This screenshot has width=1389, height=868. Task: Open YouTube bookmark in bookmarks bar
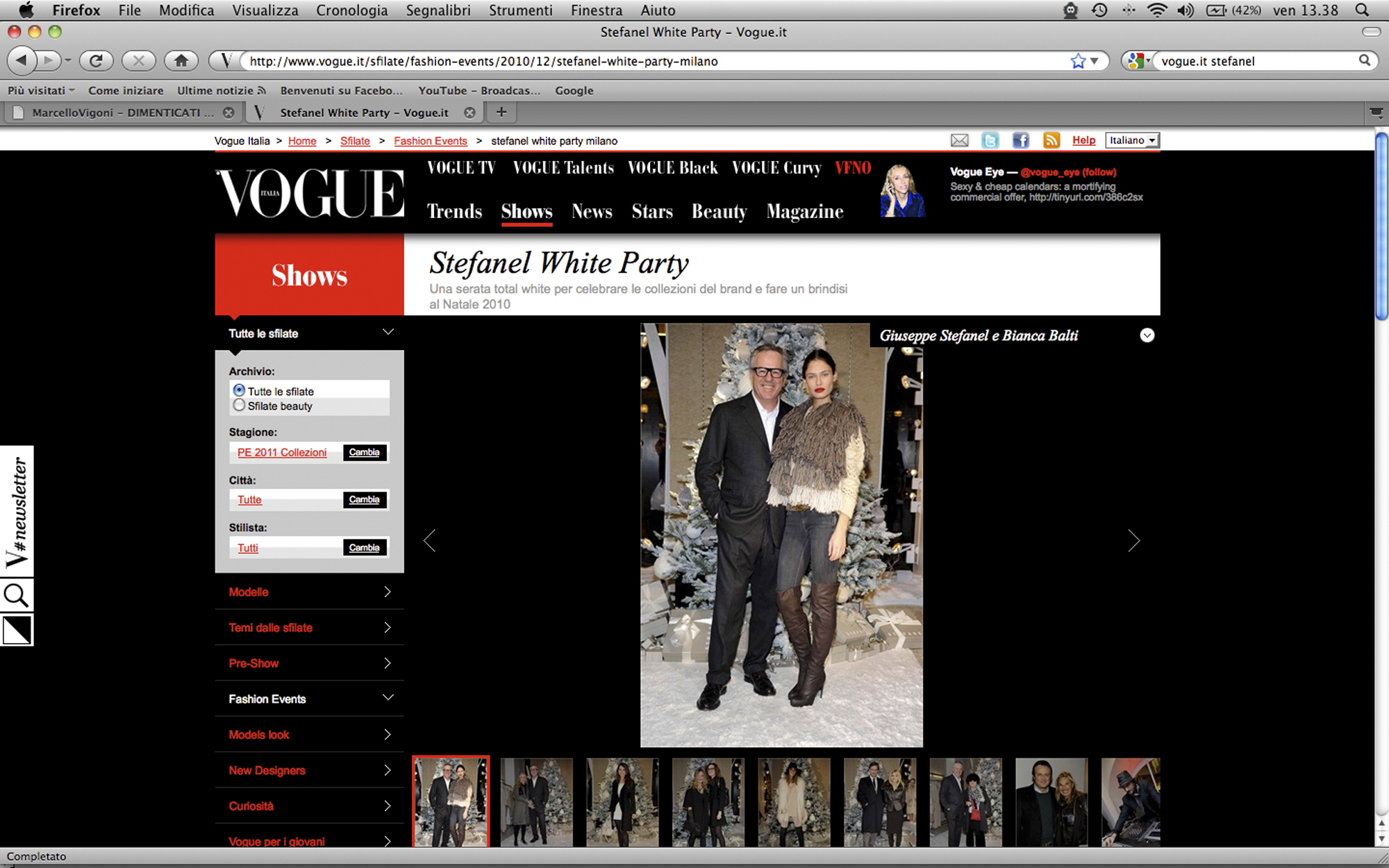(479, 90)
